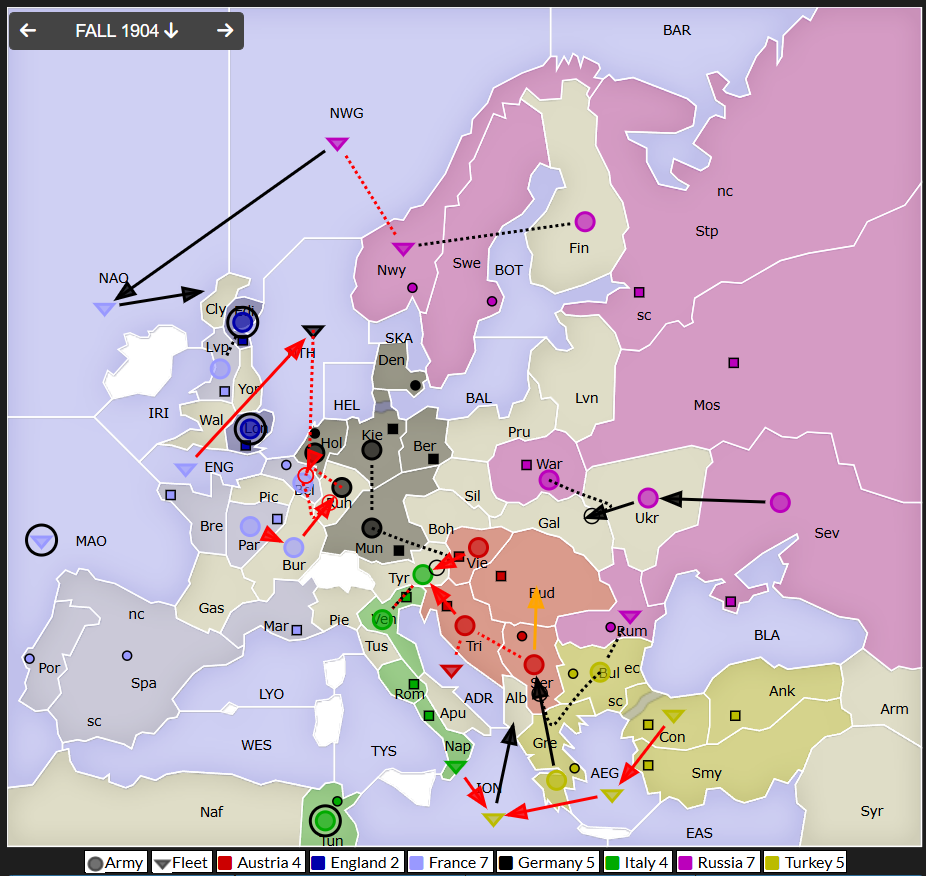Click the circled French fleet in MAO

[41, 540]
